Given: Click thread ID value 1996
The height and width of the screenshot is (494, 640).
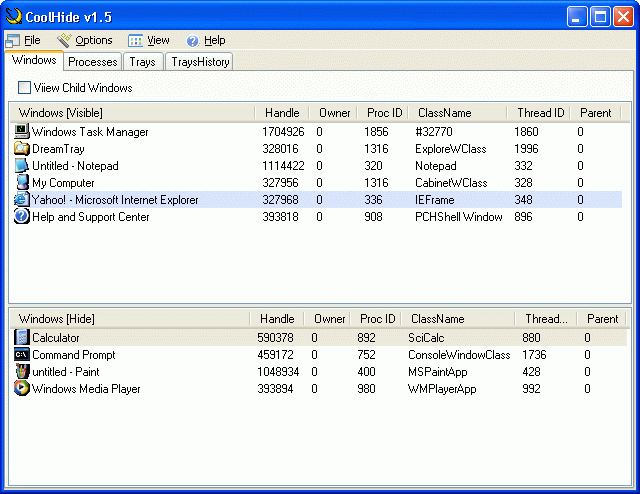Looking at the screenshot, I should pyautogui.click(x=526, y=149).
